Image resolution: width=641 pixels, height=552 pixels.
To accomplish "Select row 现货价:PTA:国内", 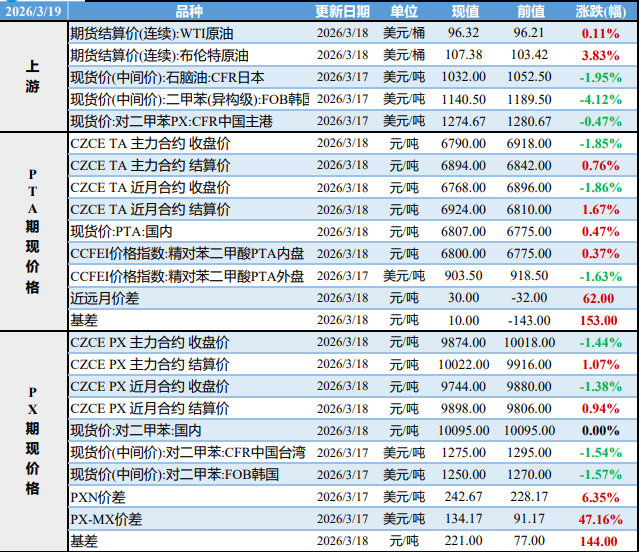I will click(353, 231).
